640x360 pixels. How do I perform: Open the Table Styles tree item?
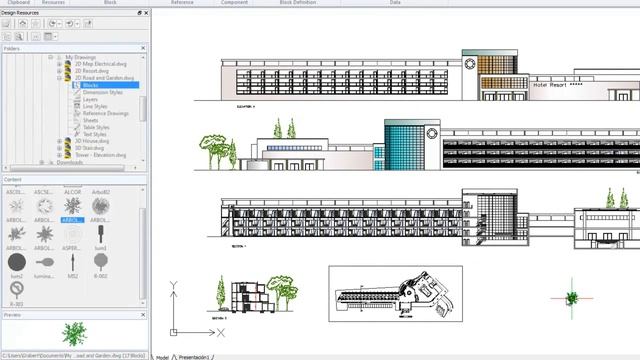coord(96,127)
